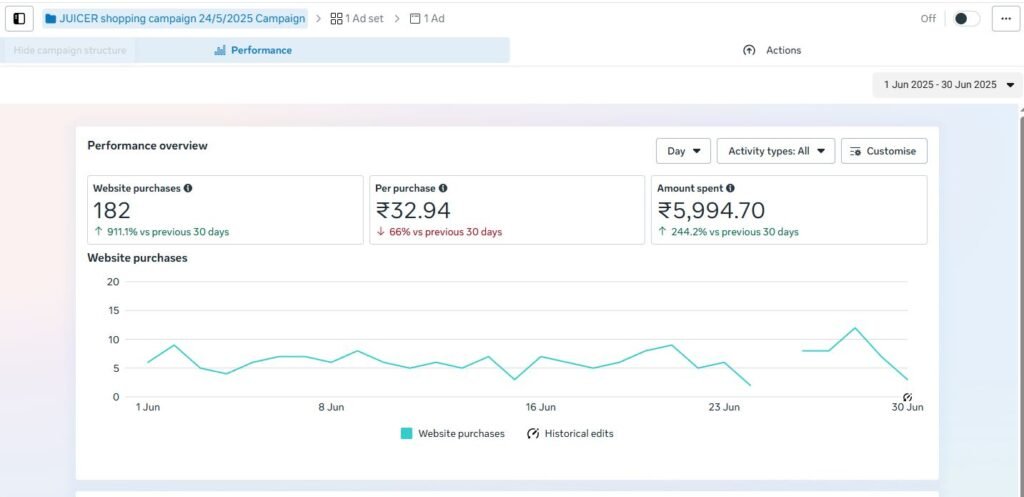Click the historical edits marker on chart
The width and height of the screenshot is (1024, 497).
(x=907, y=397)
